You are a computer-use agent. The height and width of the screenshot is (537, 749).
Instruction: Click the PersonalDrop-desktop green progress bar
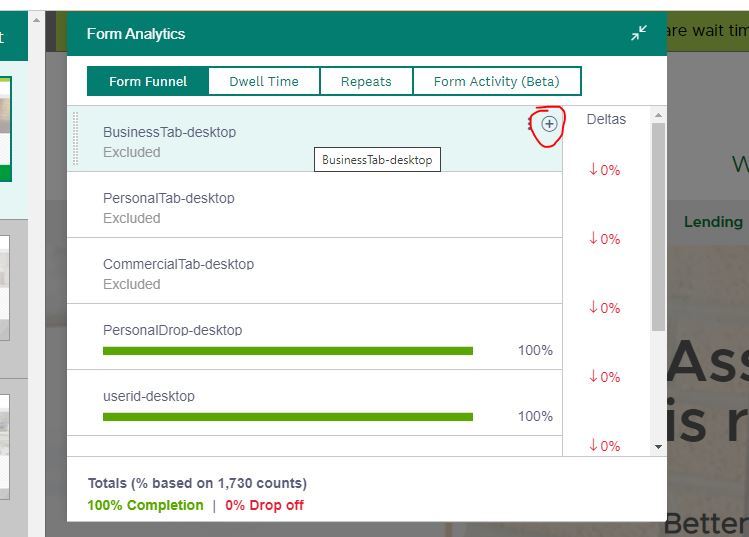(x=288, y=351)
